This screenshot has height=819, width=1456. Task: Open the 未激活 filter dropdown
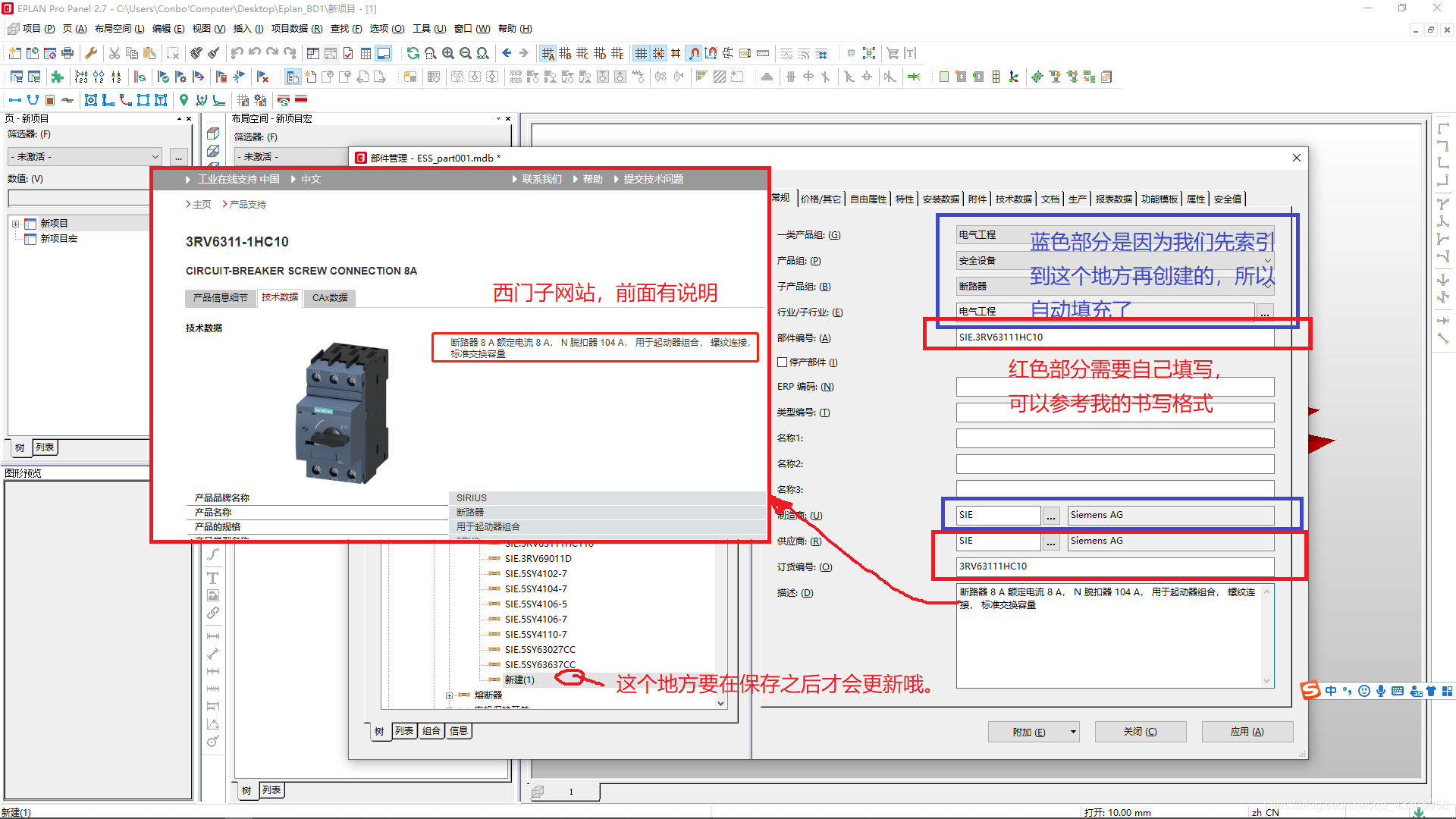coord(155,157)
